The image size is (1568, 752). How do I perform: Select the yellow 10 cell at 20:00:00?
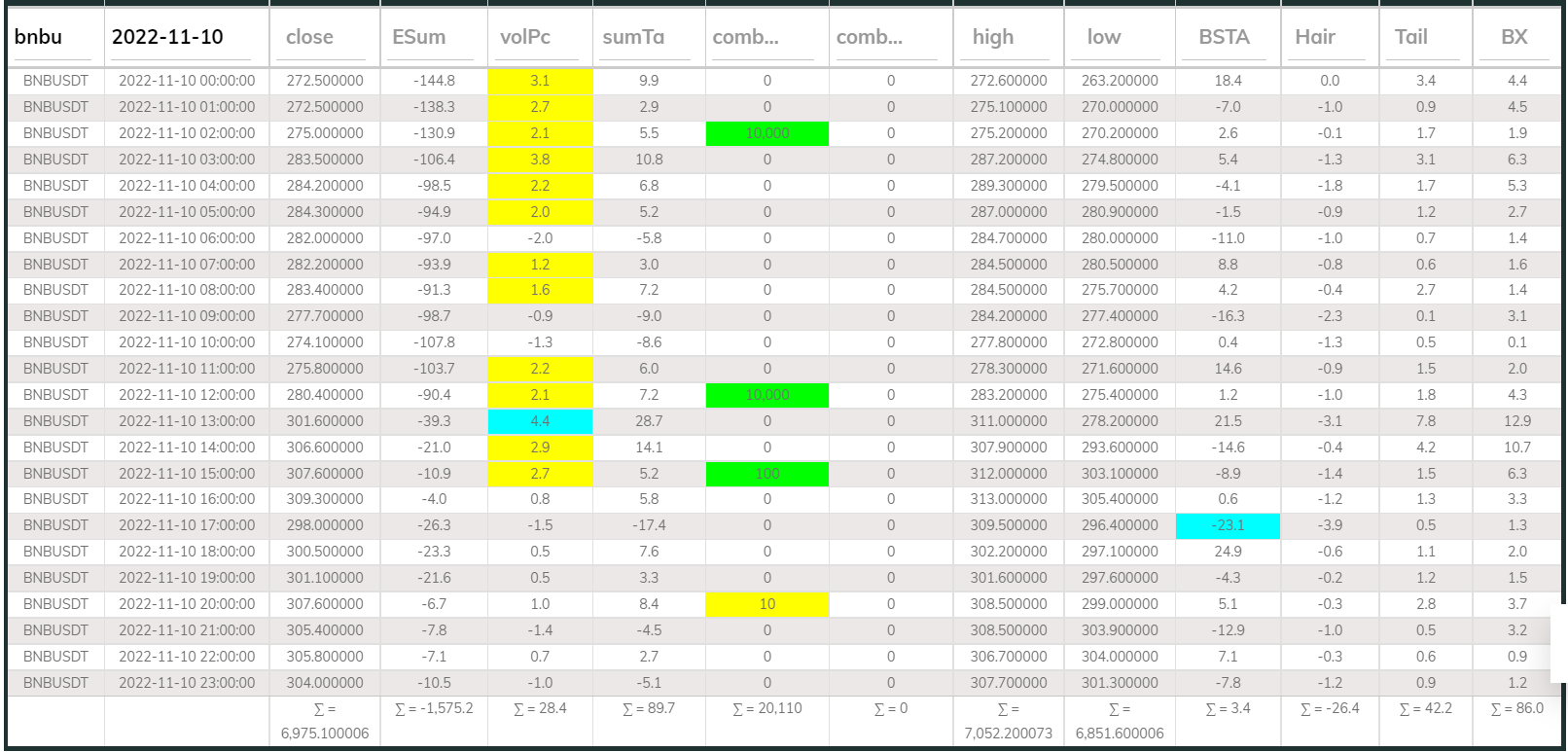[x=767, y=604]
